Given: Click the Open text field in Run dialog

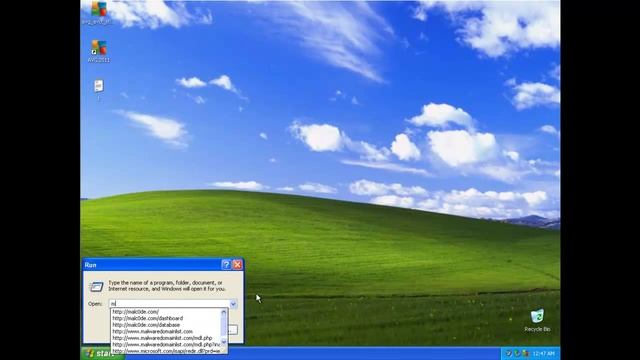Looking at the screenshot, I should point(169,304).
